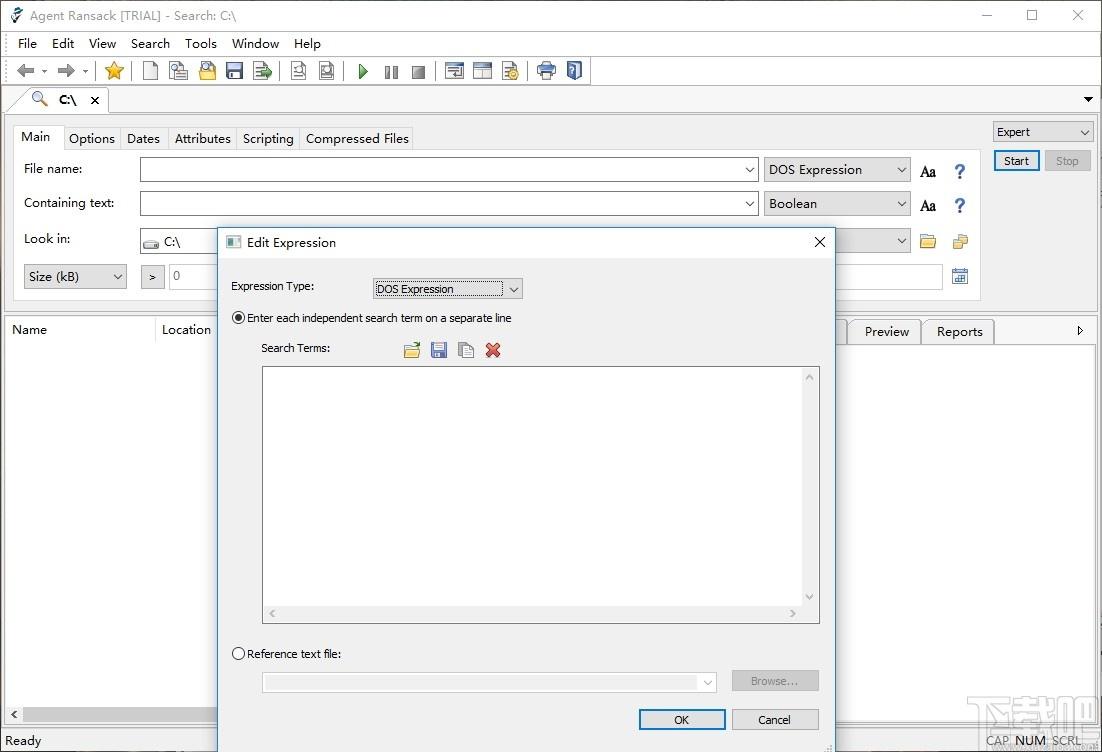This screenshot has height=752, width=1102.
Task: Select the 'Reference text file' radio button
Action: (x=238, y=654)
